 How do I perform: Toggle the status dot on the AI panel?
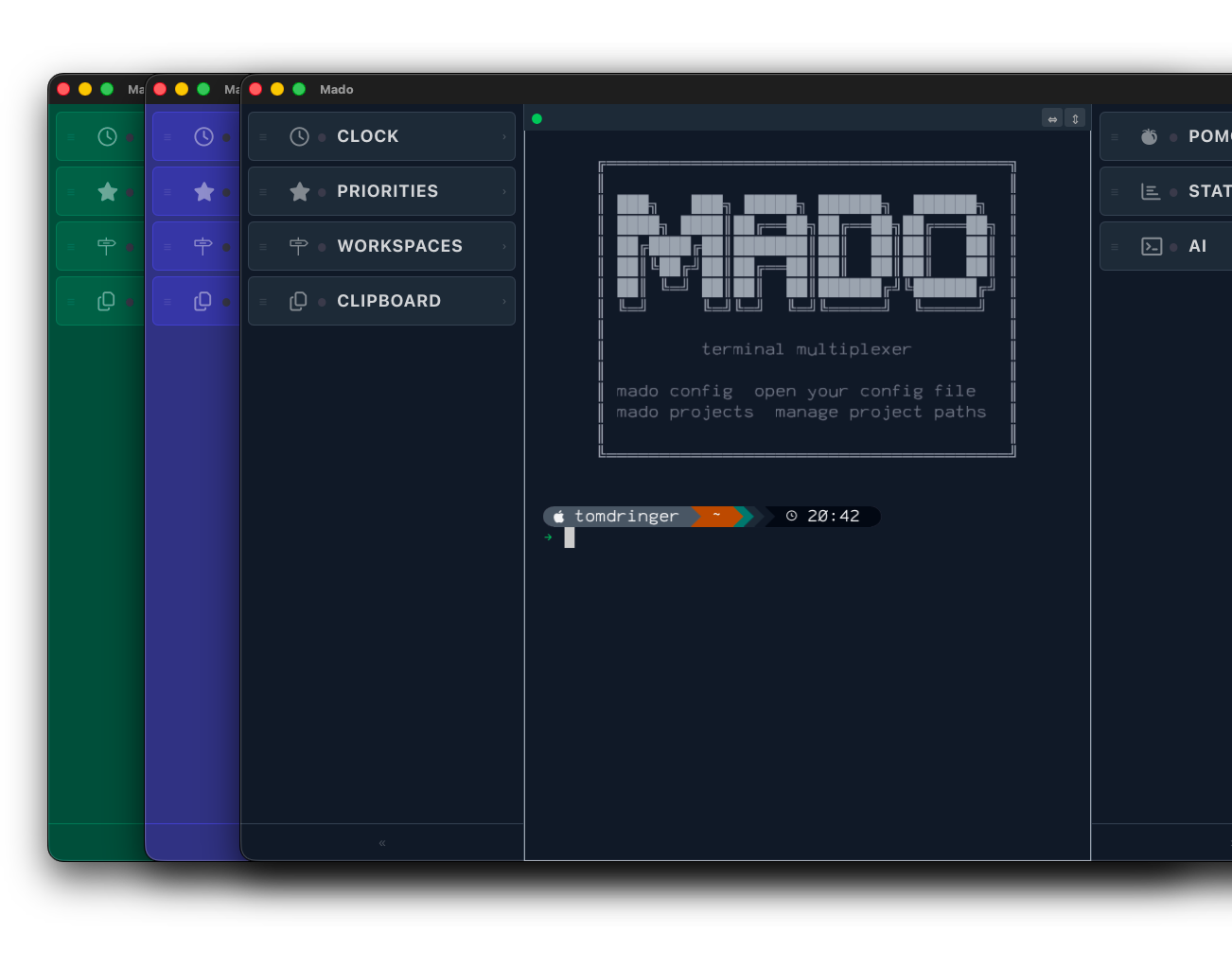pyautogui.click(x=1173, y=247)
